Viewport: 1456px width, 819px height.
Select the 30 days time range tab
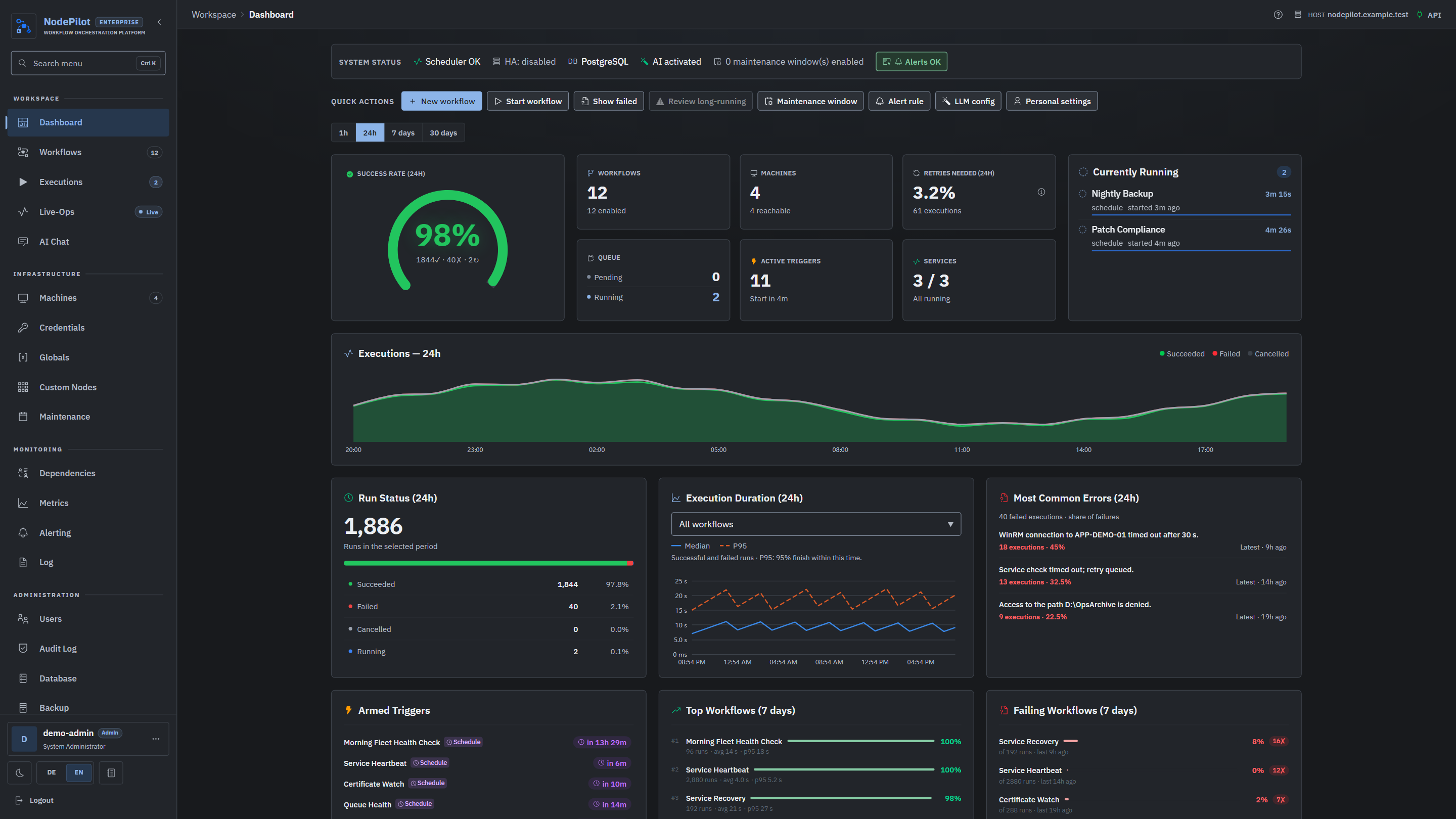[x=443, y=133]
